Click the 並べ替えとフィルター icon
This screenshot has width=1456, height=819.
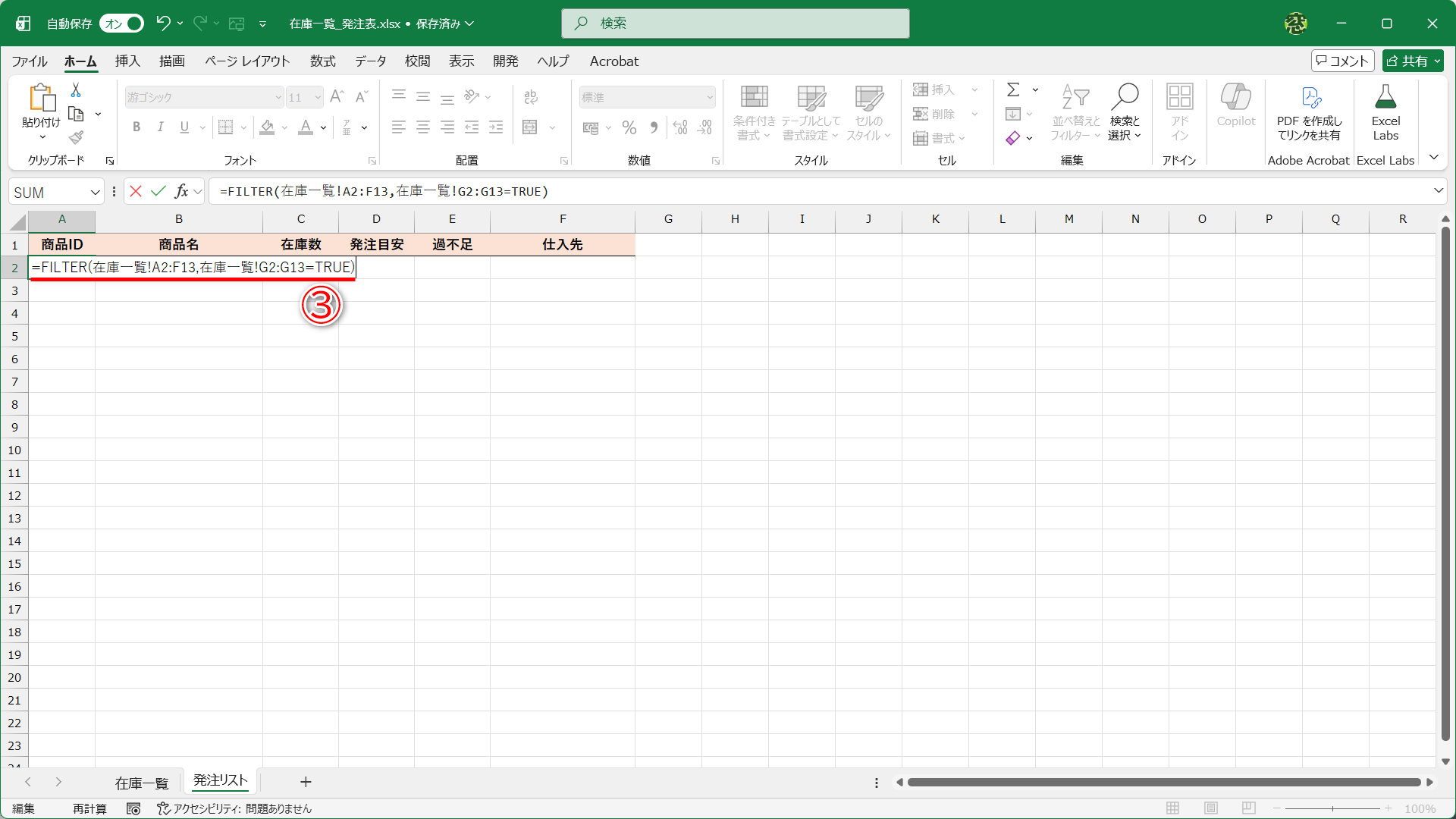coord(1075,111)
